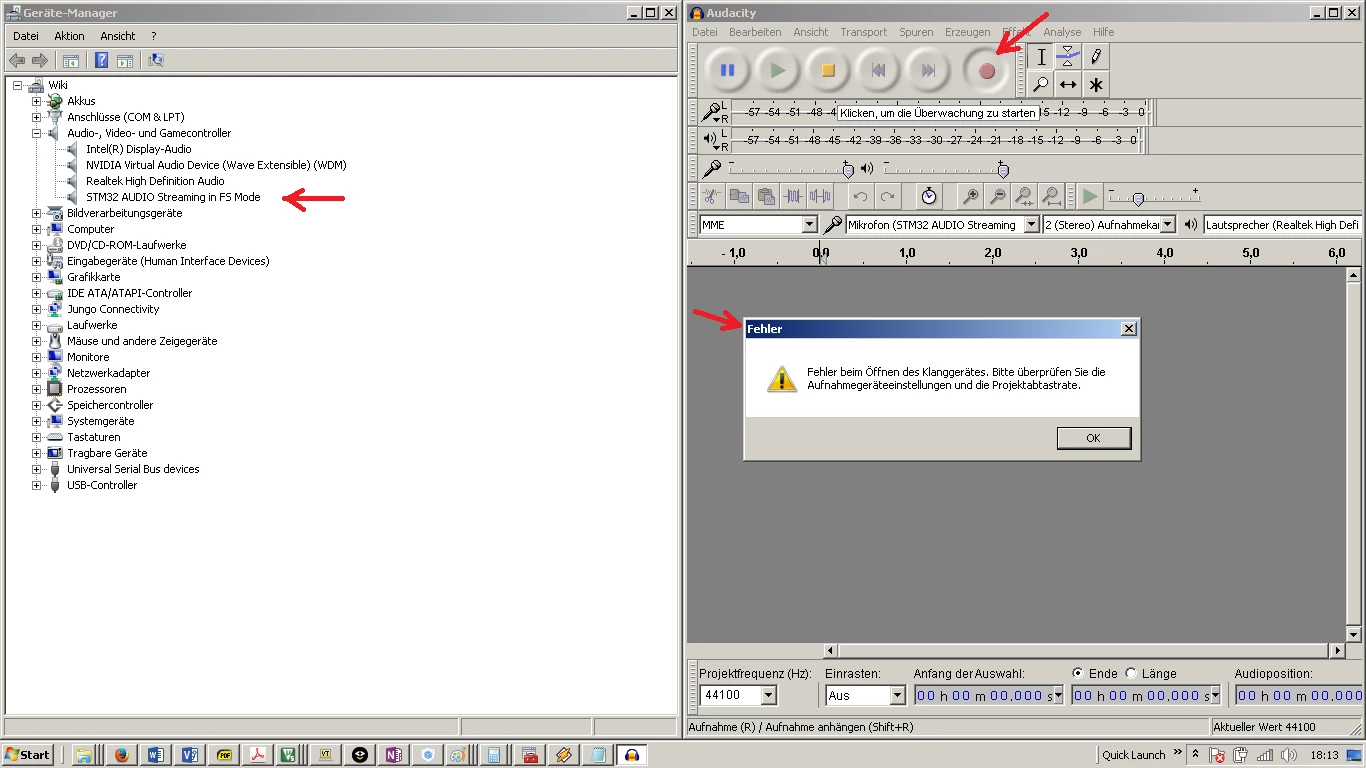
Task: Click the Stop button in Audacity
Action: (x=828, y=71)
